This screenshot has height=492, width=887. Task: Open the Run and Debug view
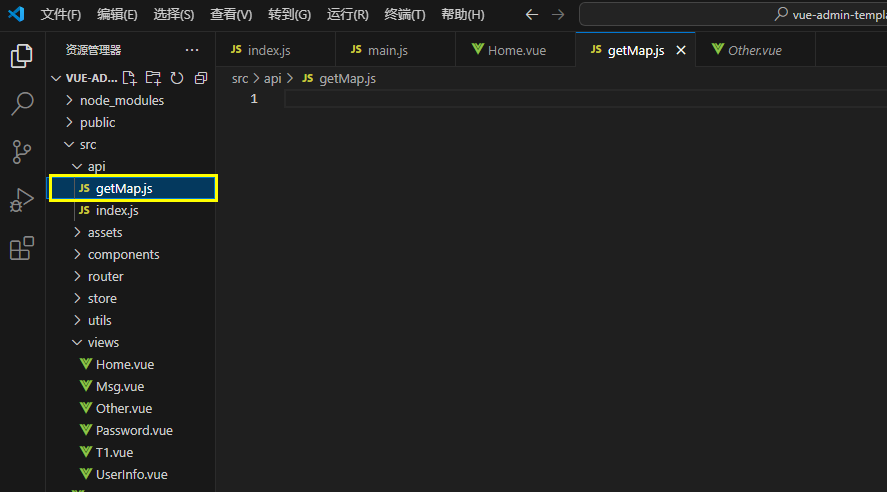(21, 200)
